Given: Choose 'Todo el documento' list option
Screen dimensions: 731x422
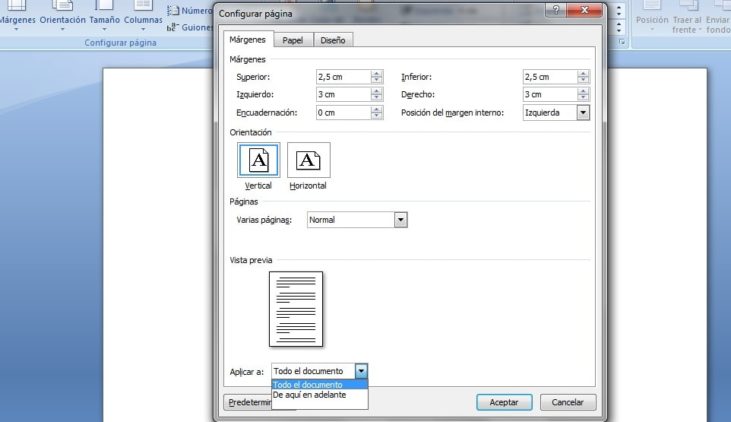Looking at the screenshot, I should coord(319,384).
